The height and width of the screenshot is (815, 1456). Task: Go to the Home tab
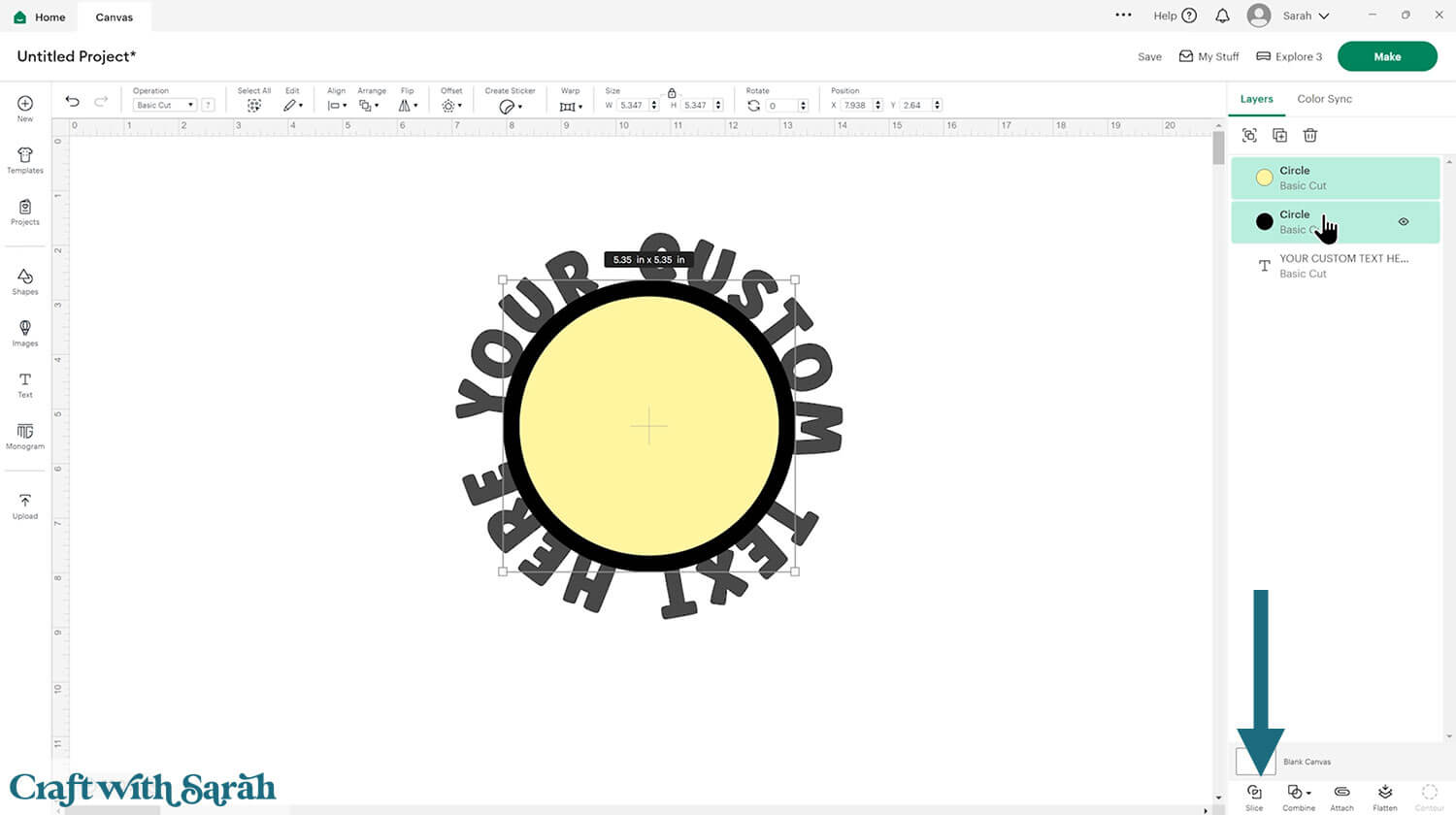click(x=40, y=16)
